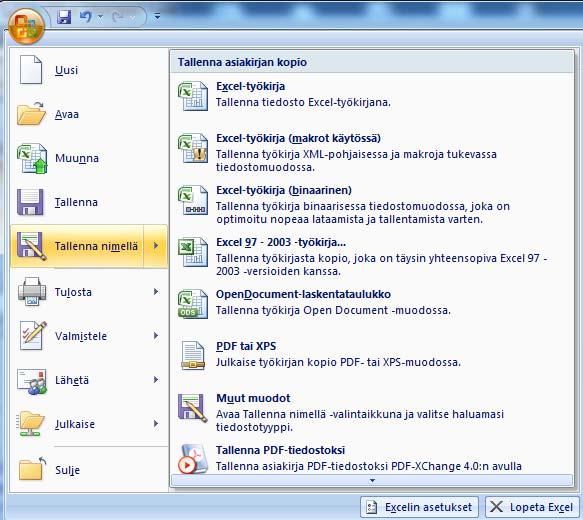This screenshot has height=520, width=583.
Task: Expand the Tulosta submenu arrow
Action: [156, 292]
